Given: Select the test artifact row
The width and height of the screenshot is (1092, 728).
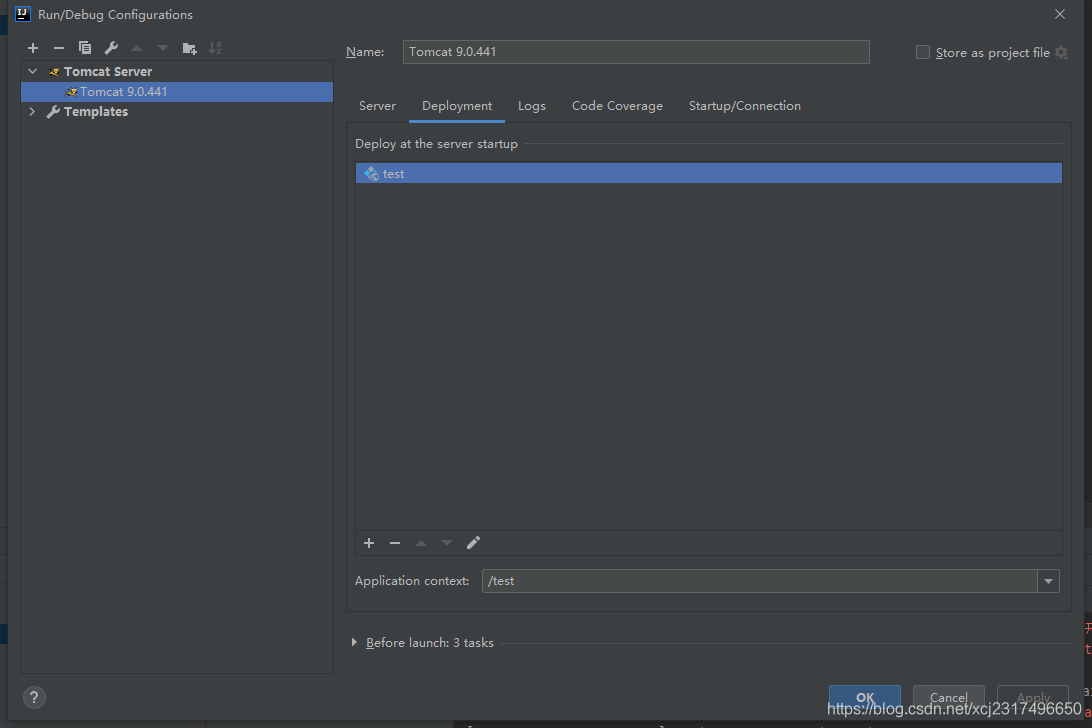Looking at the screenshot, I should click(708, 173).
